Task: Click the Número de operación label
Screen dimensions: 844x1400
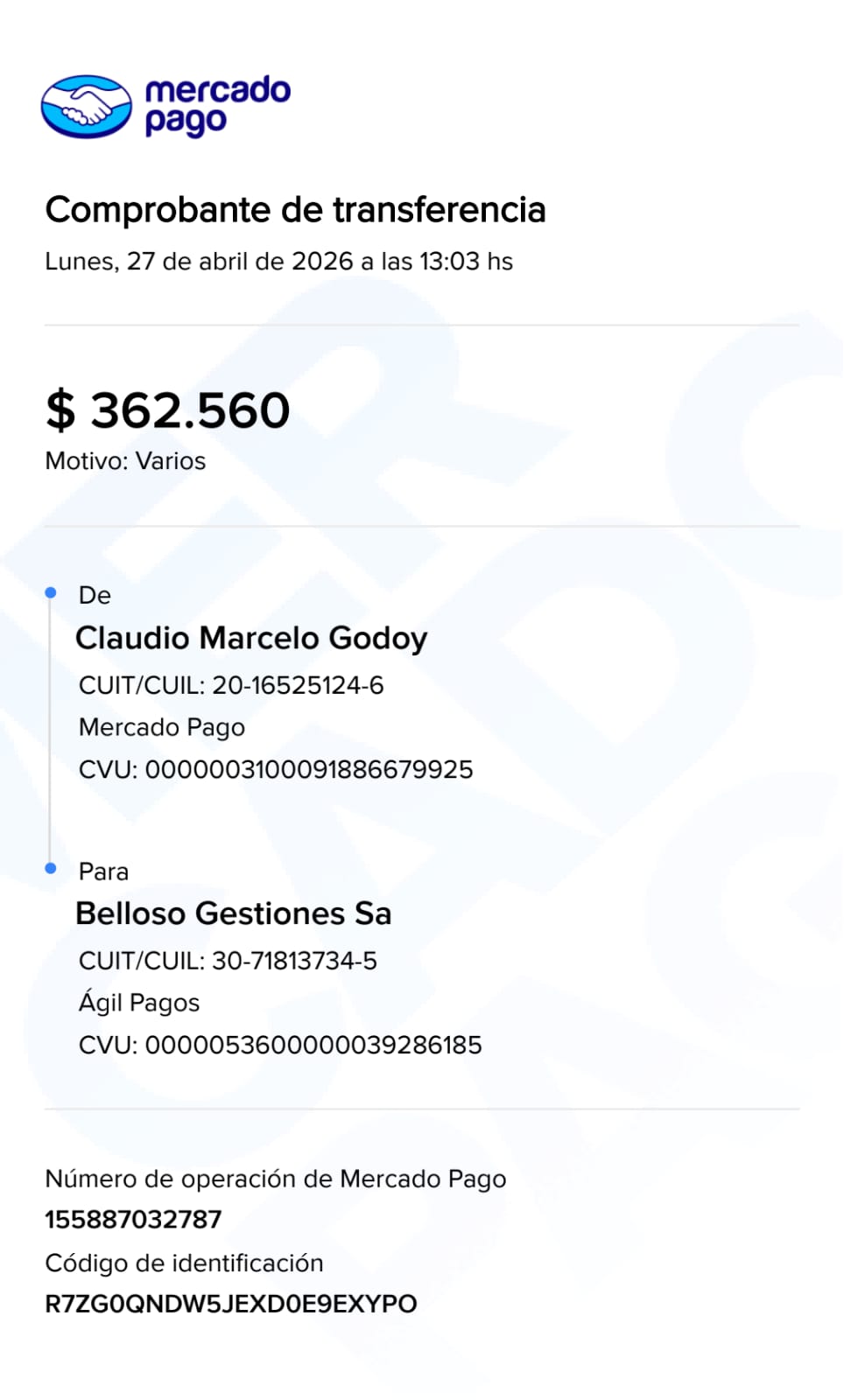Action: coord(276,1179)
